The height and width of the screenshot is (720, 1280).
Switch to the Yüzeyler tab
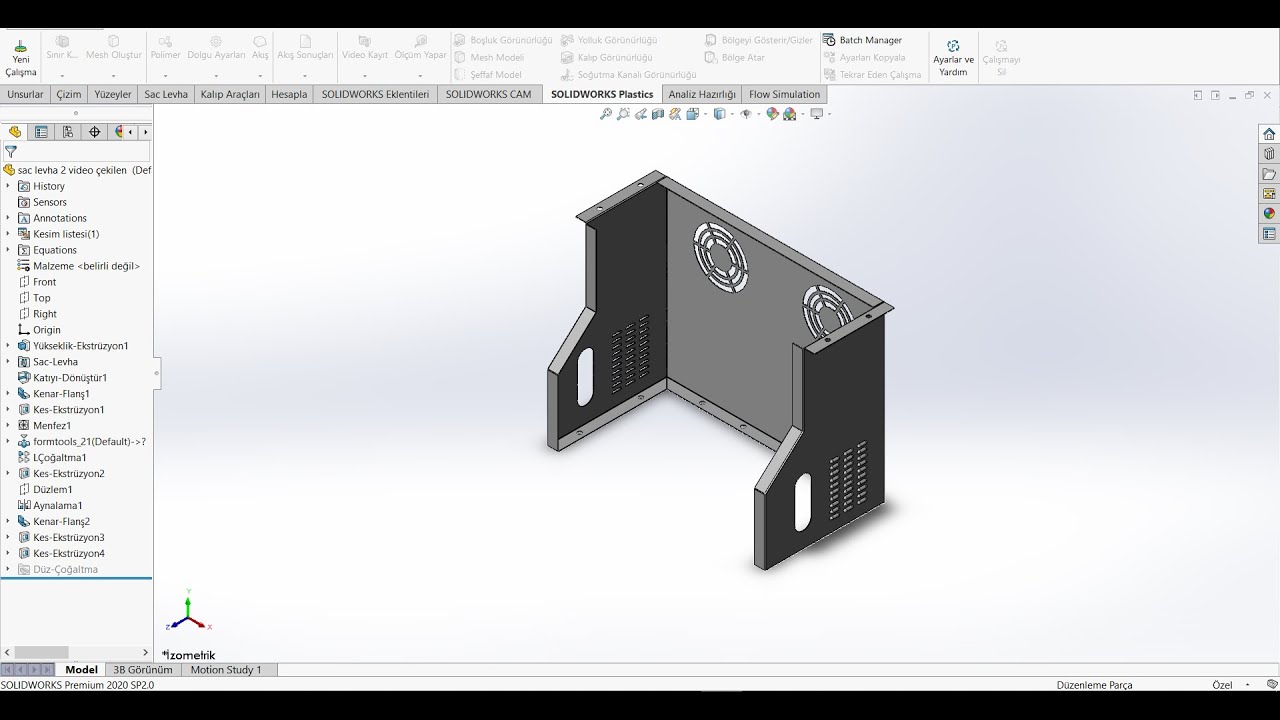113,95
